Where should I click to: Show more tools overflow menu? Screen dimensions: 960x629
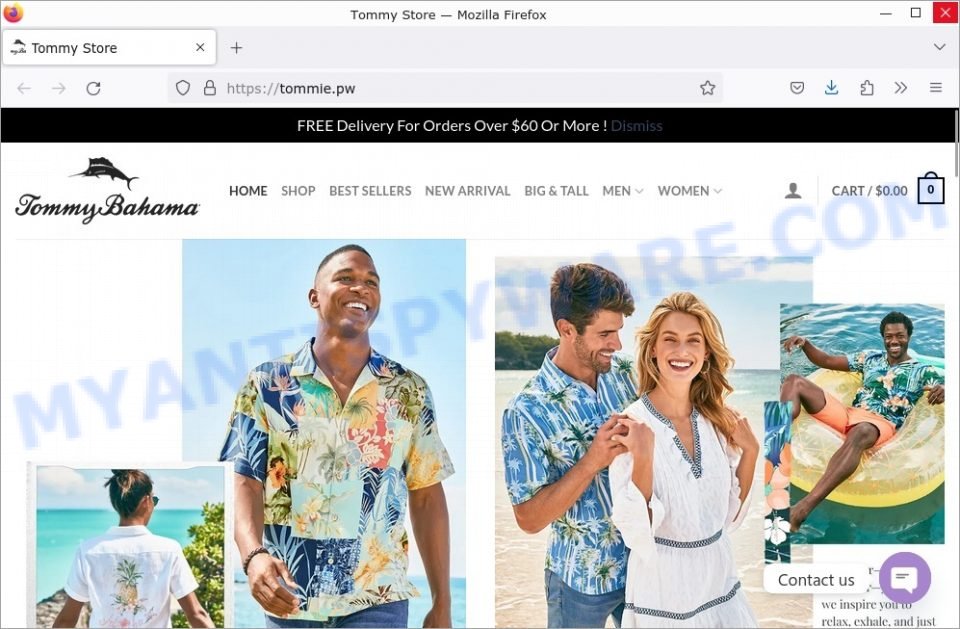point(900,88)
